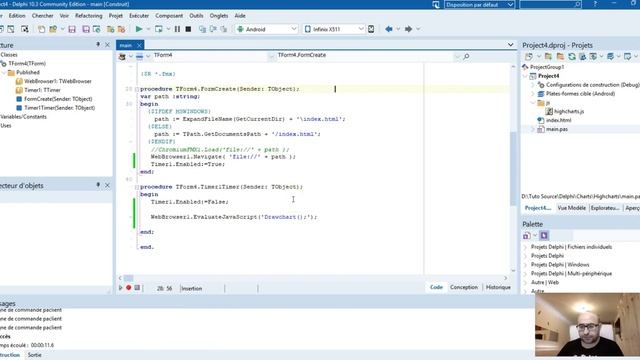Click the Refresh icon in Projets toolbar
Image resolution: width=640 pixels, height=360 pixels.
point(571,57)
